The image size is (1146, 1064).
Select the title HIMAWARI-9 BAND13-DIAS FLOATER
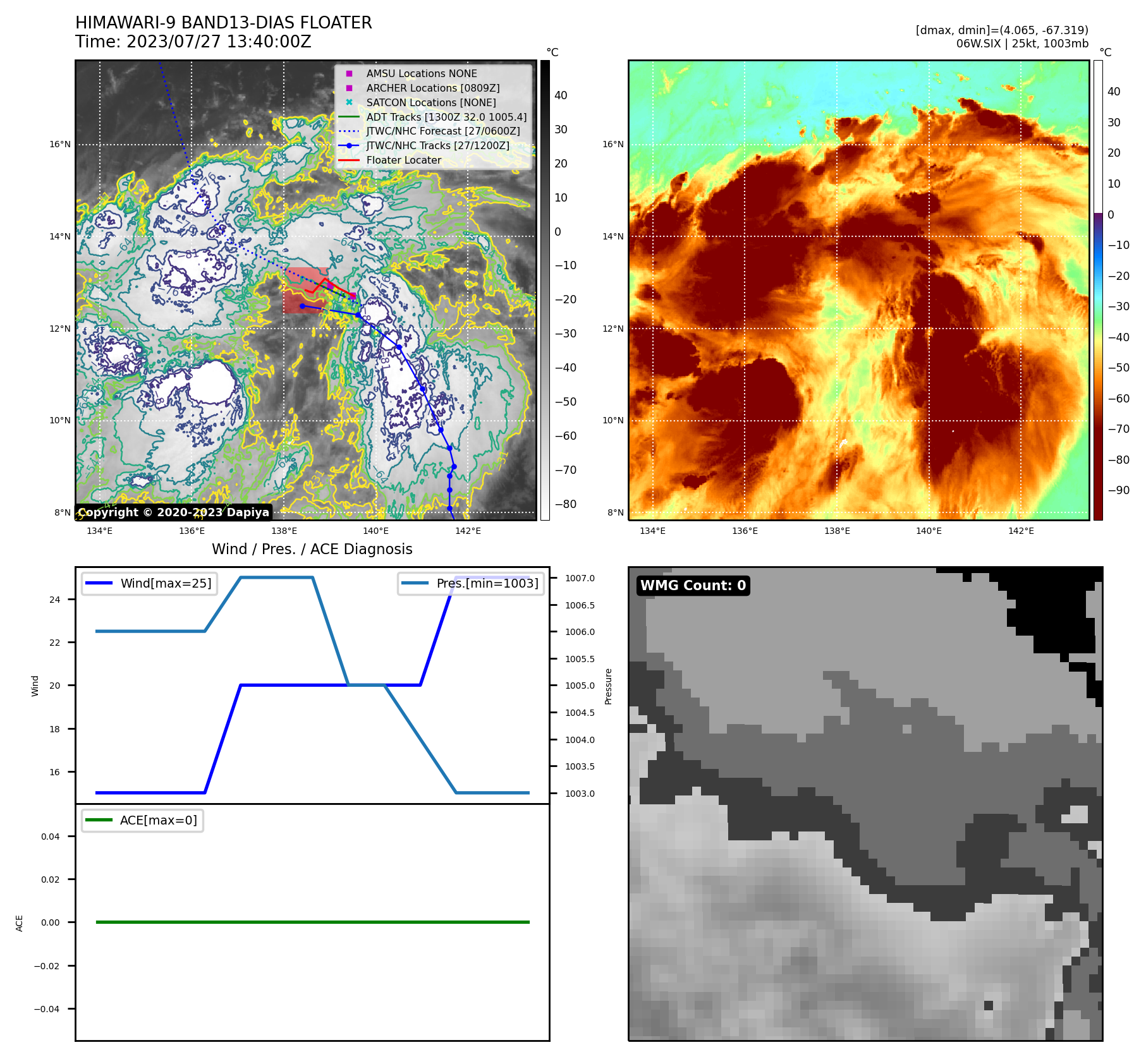click(x=224, y=23)
